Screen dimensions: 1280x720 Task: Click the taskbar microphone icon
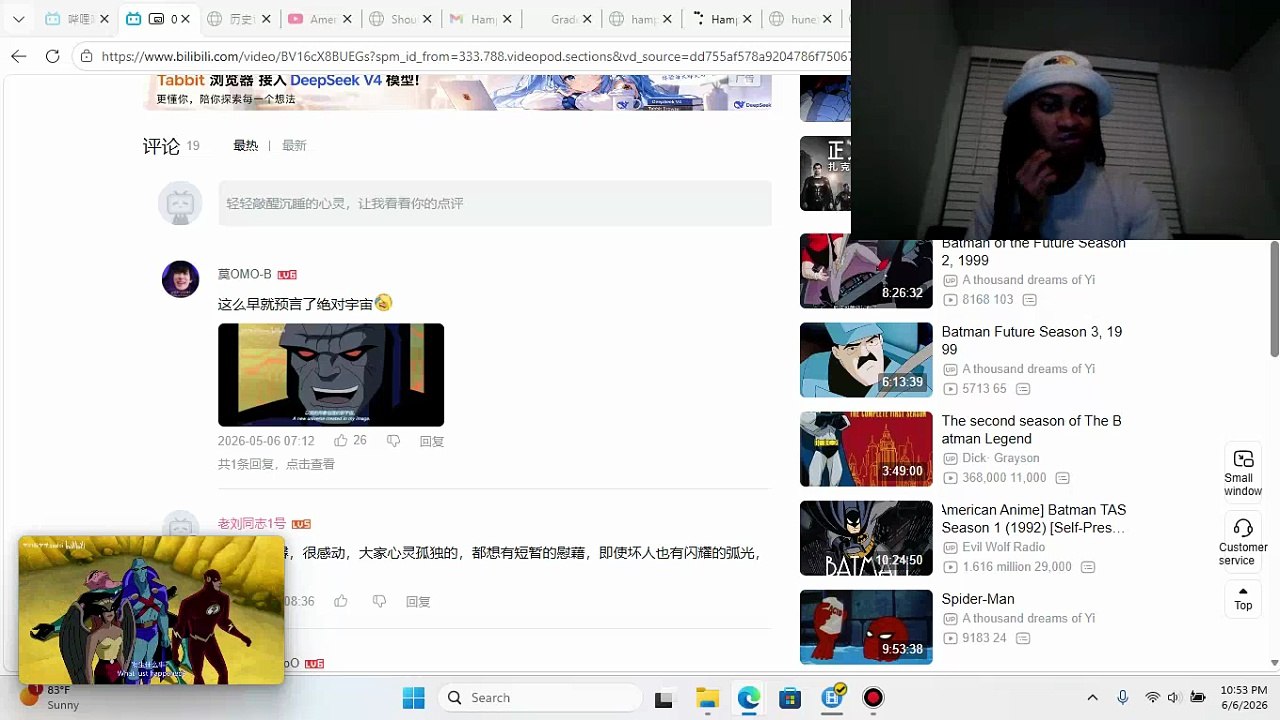(x=1122, y=698)
